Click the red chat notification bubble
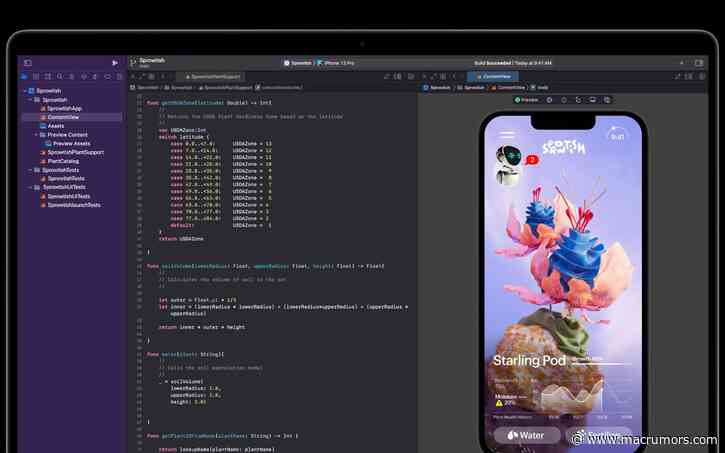Image resolution: width=725 pixels, height=453 pixels. pyautogui.click(x=532, y=159)
